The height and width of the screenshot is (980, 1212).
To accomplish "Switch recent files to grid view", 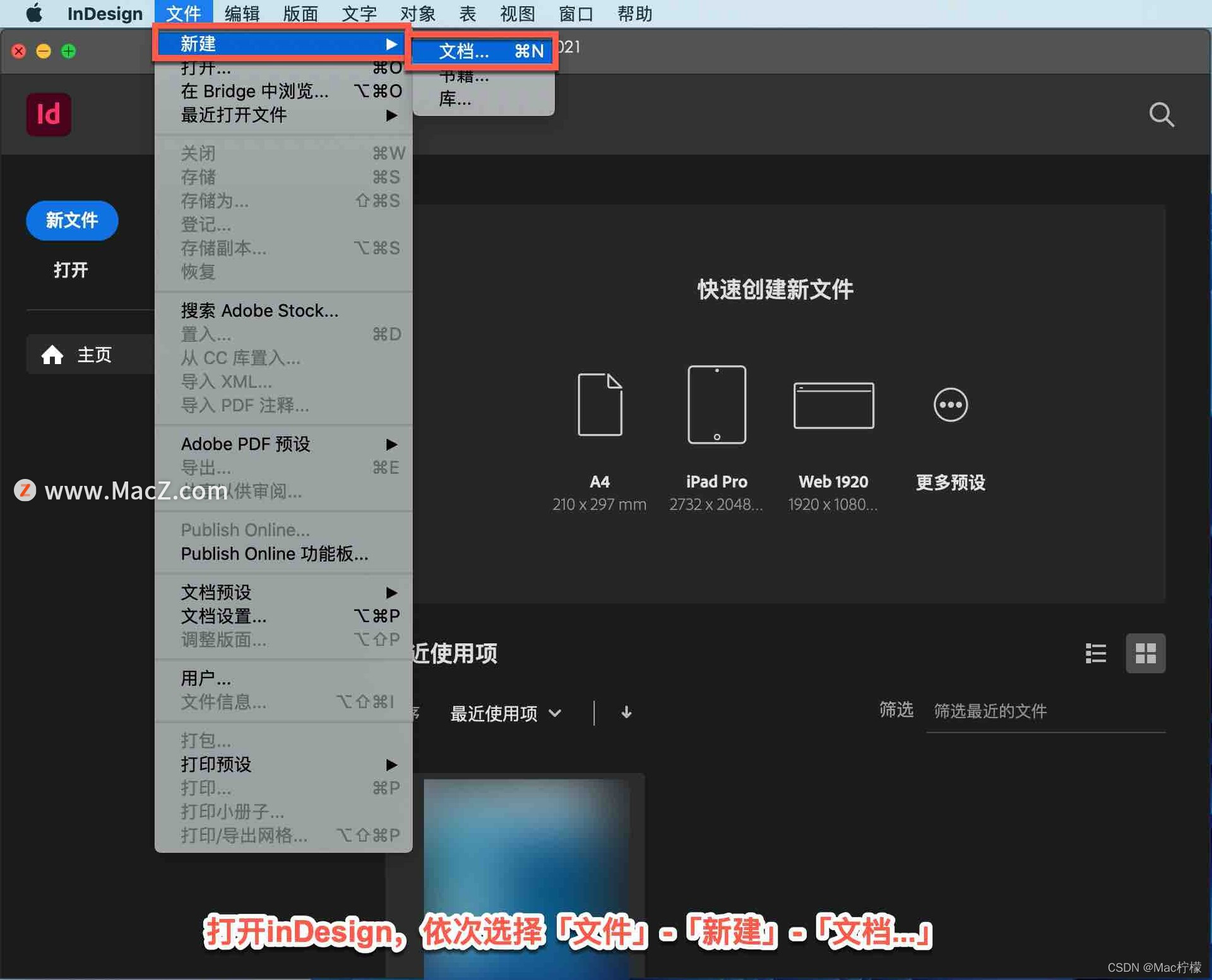I will (1146, 653).
